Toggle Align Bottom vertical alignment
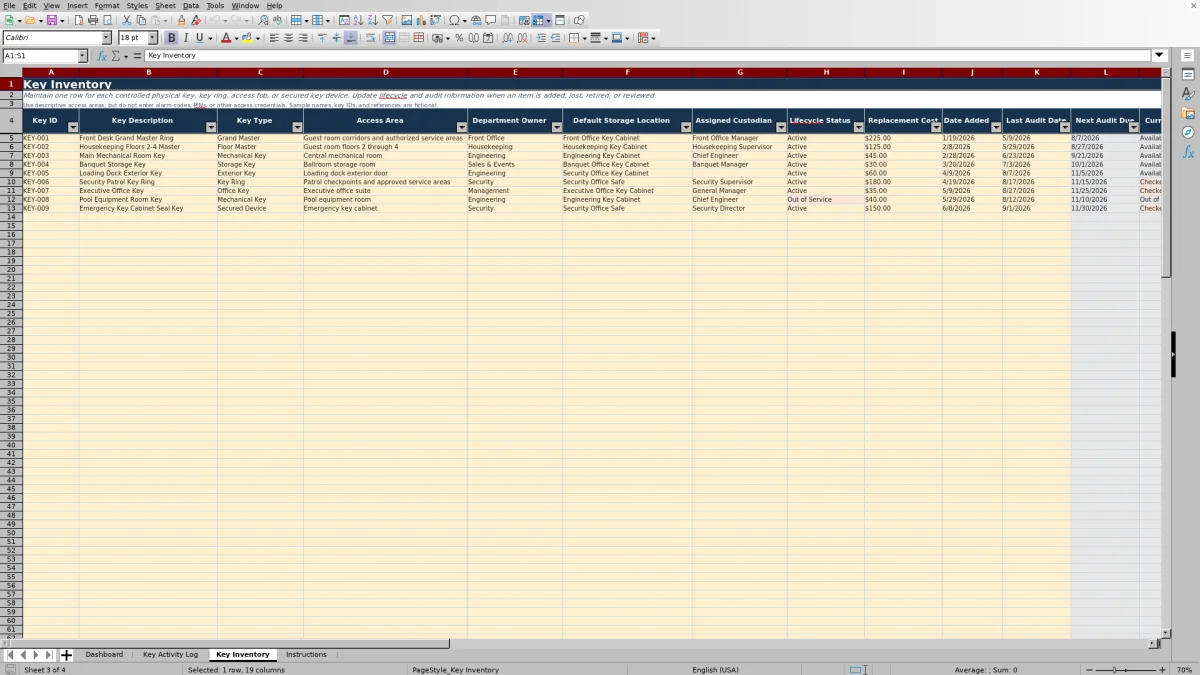The height and width of the screenshot is (675, 1200). (x=350, y=38)
